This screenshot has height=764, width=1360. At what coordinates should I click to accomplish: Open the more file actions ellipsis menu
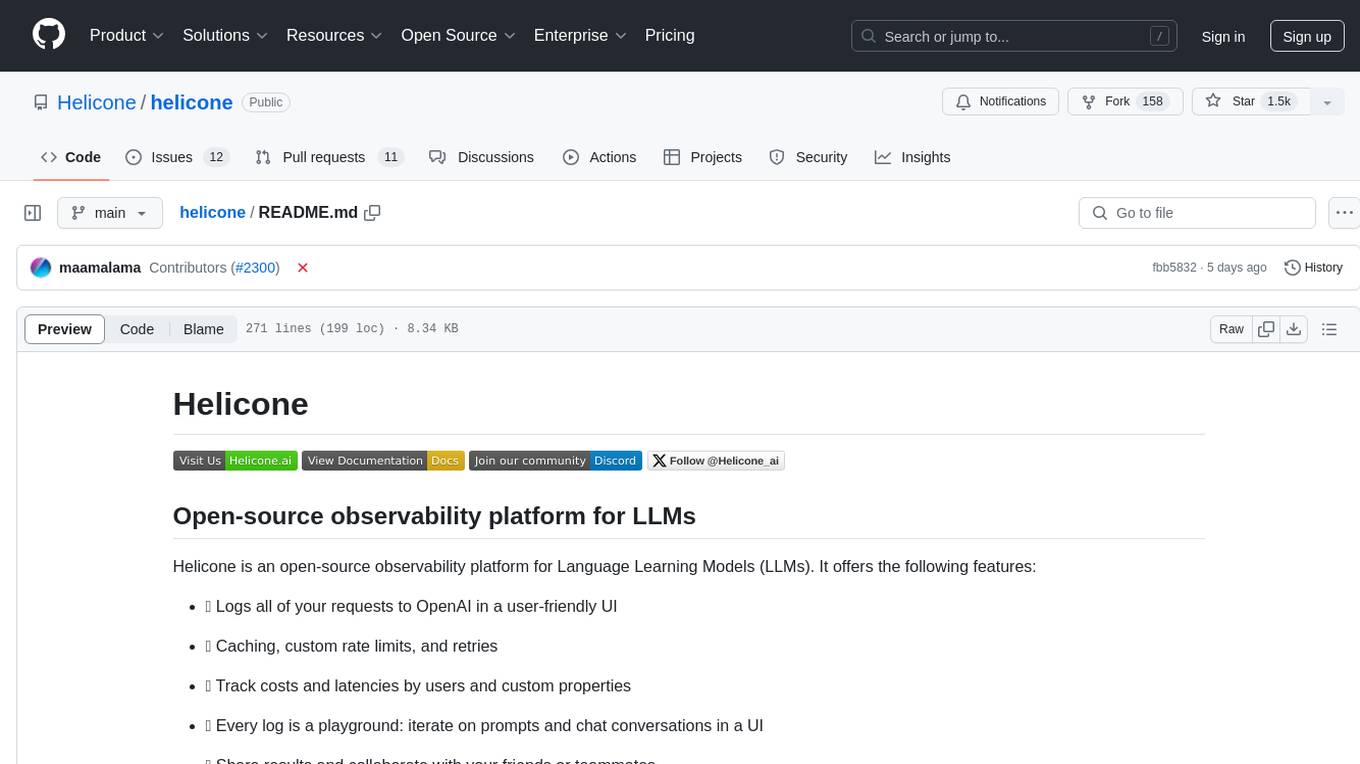click(1345, 213)
